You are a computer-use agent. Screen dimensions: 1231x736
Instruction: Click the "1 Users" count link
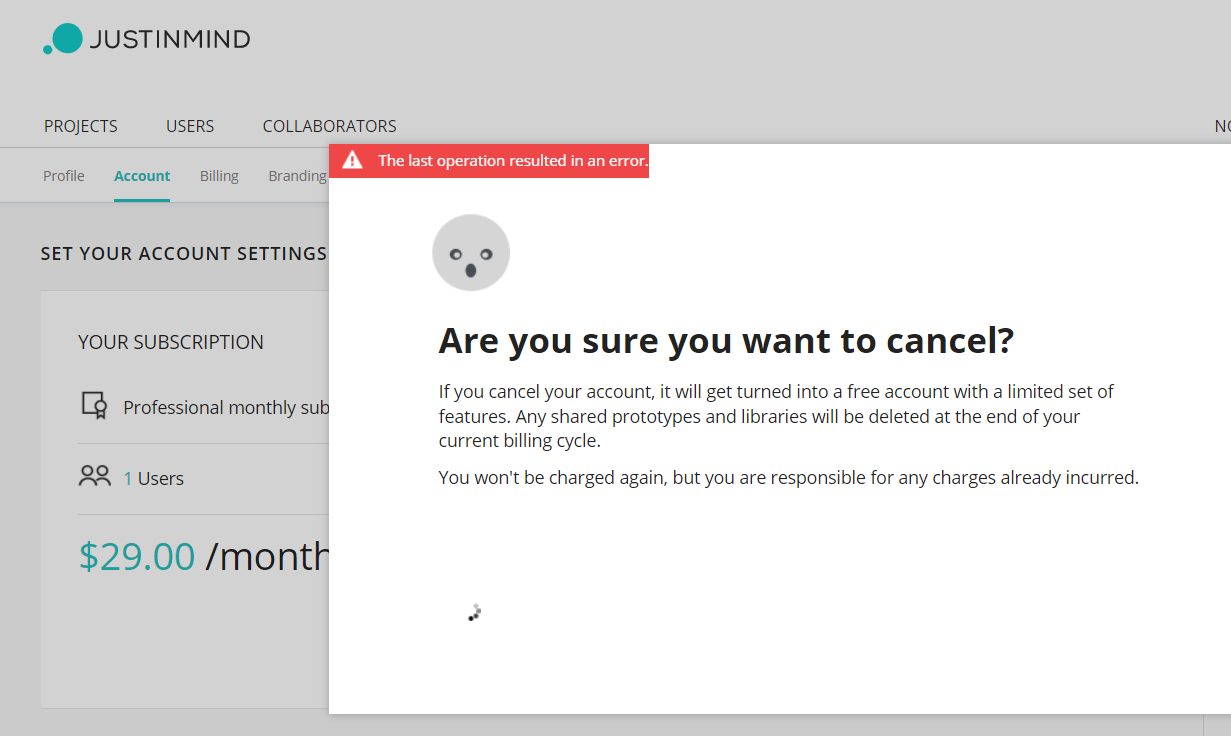pyautogui.click(x=153, y=479)
